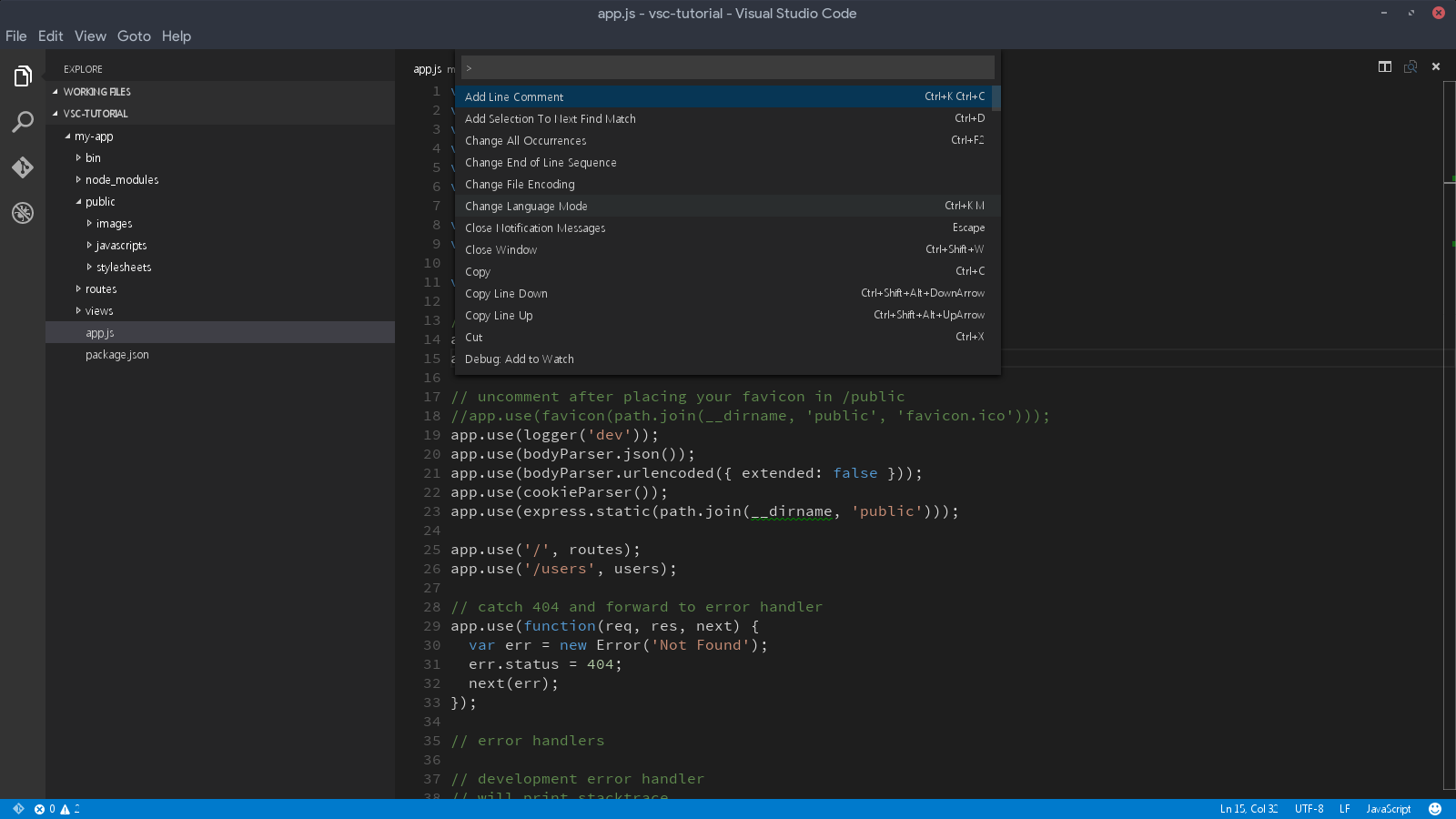The height and width of the screenshot is (819, 1456).
Task: Run the Add Line Comment command
Action: point(723,96)
